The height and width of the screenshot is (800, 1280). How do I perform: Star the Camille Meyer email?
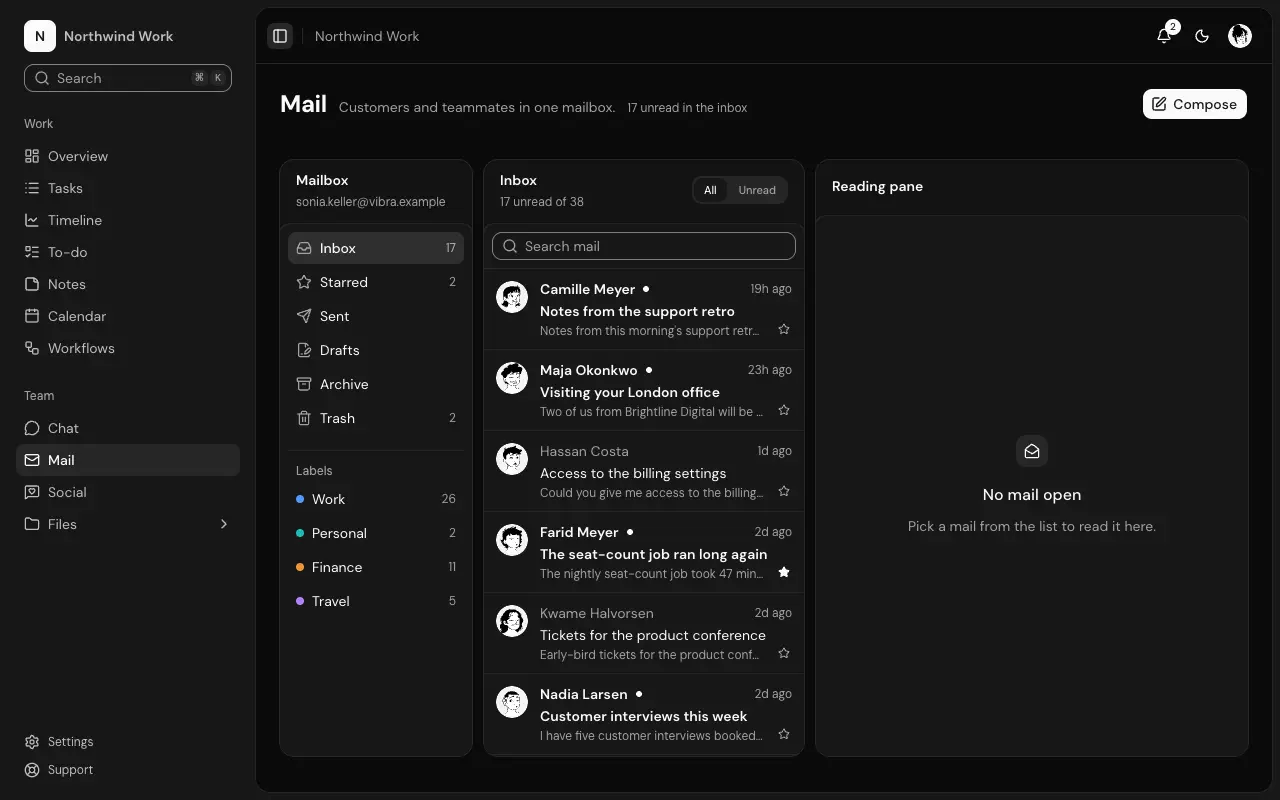[784, 329]
